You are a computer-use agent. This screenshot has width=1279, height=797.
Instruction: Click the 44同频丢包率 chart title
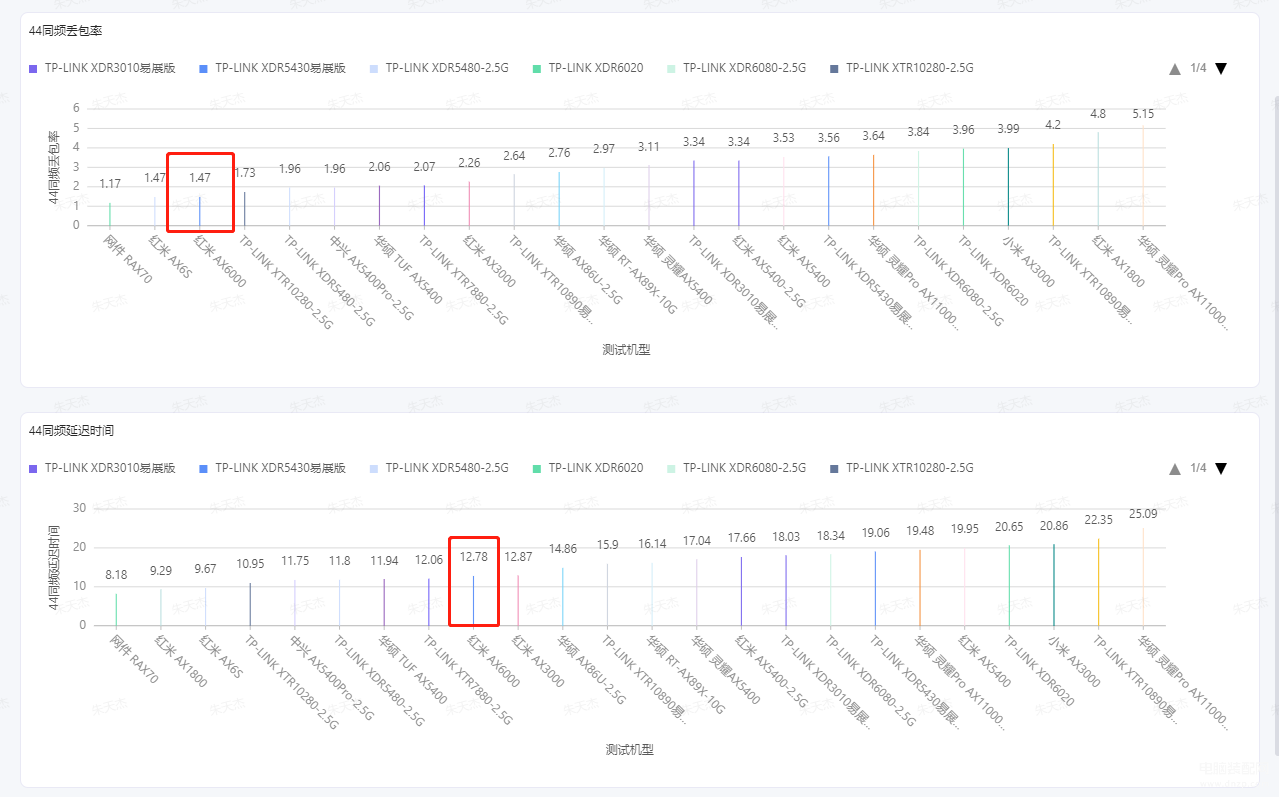coord(67,31)
